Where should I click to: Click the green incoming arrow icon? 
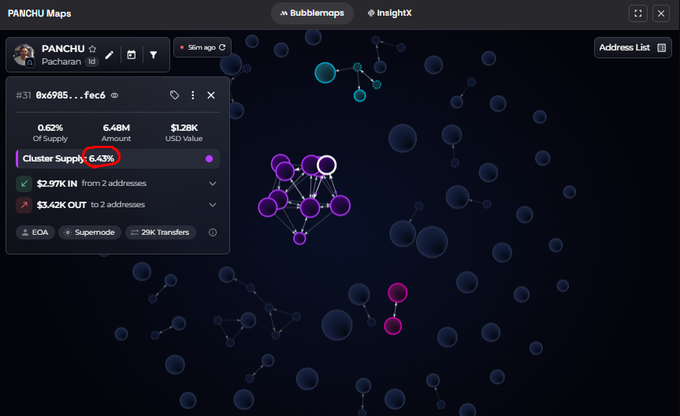(x=24, y=183)
